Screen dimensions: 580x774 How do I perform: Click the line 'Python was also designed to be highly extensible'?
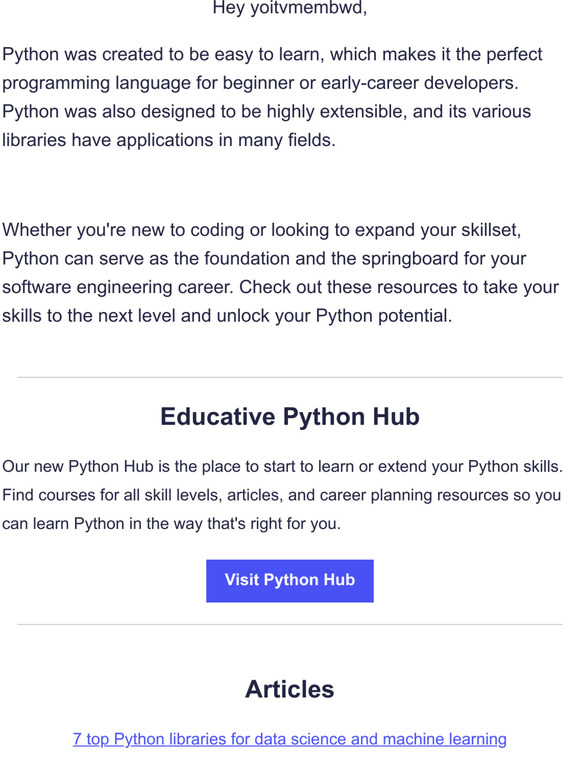267,112
